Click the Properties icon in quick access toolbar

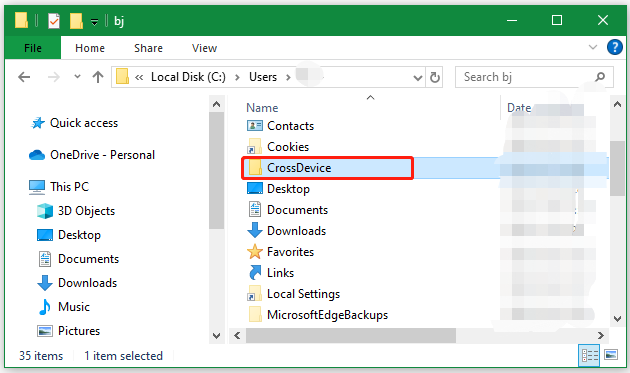point(54,20)
